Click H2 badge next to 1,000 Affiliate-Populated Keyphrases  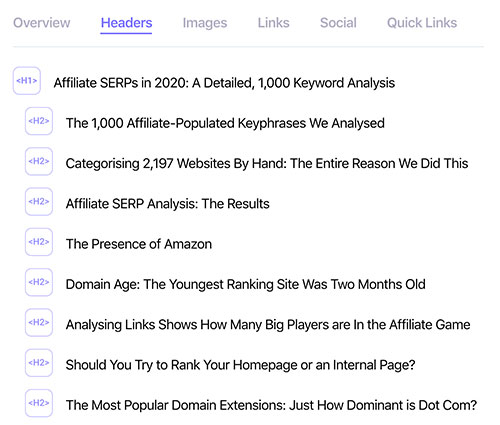(39, 121)
